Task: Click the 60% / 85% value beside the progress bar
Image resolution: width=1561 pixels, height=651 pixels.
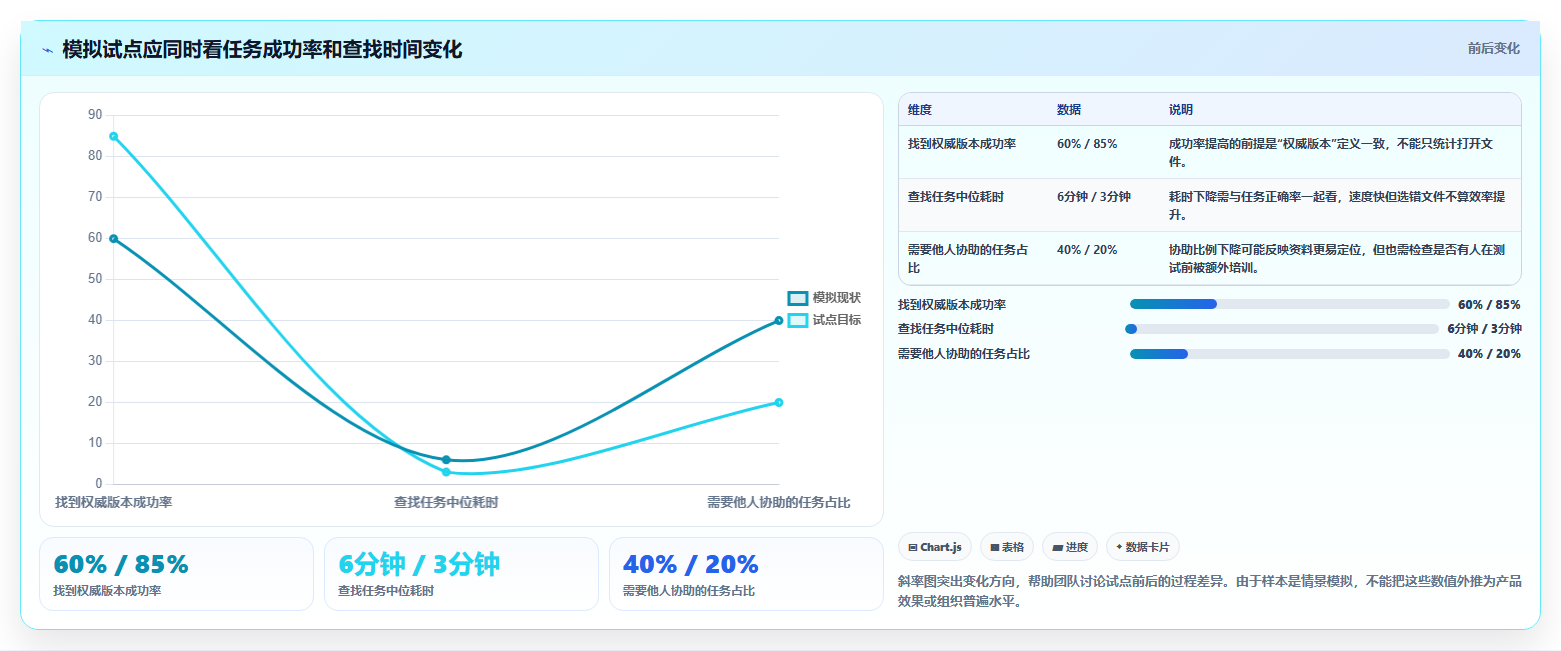Action: pyautogui.click(x=1489, y=304)
